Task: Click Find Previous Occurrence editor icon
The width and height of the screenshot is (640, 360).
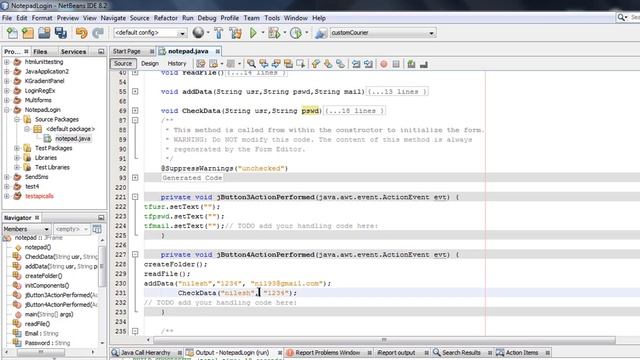Action: [x=264, y=64]
